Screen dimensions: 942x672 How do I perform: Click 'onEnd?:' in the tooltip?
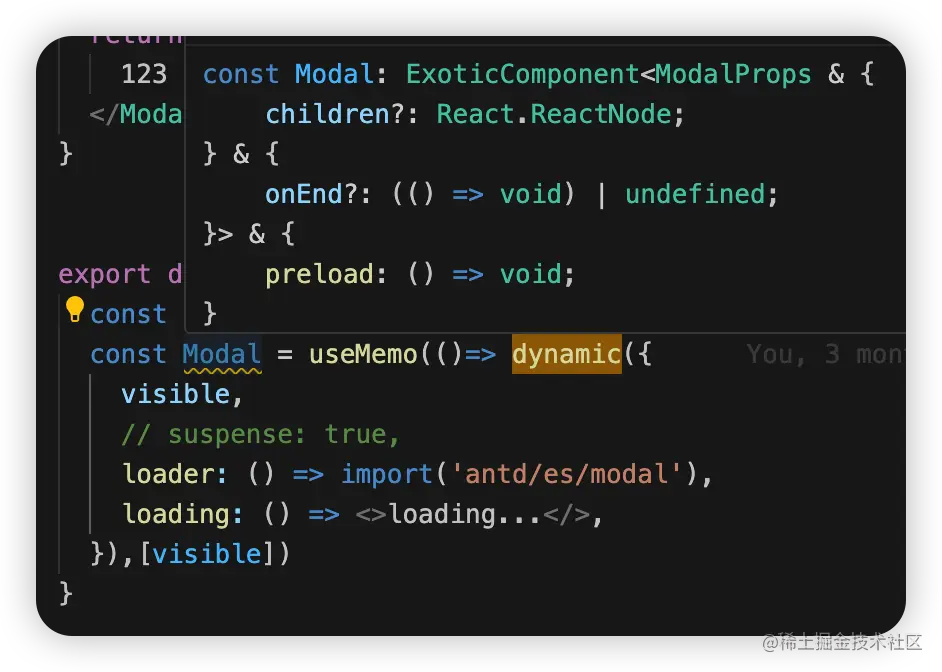point(318,194)
